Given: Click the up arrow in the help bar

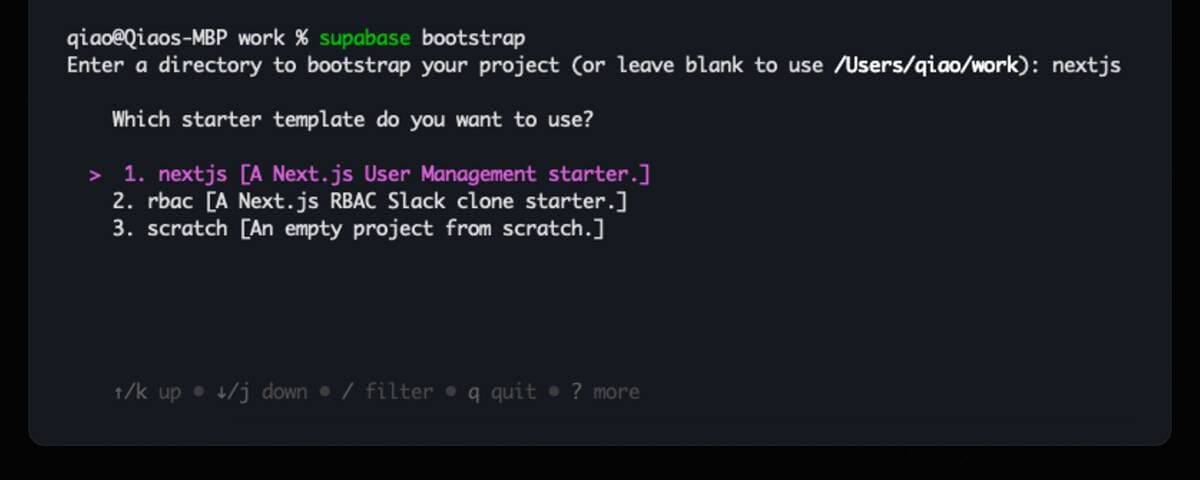Looking at the screenshot, I should point(118,391).
